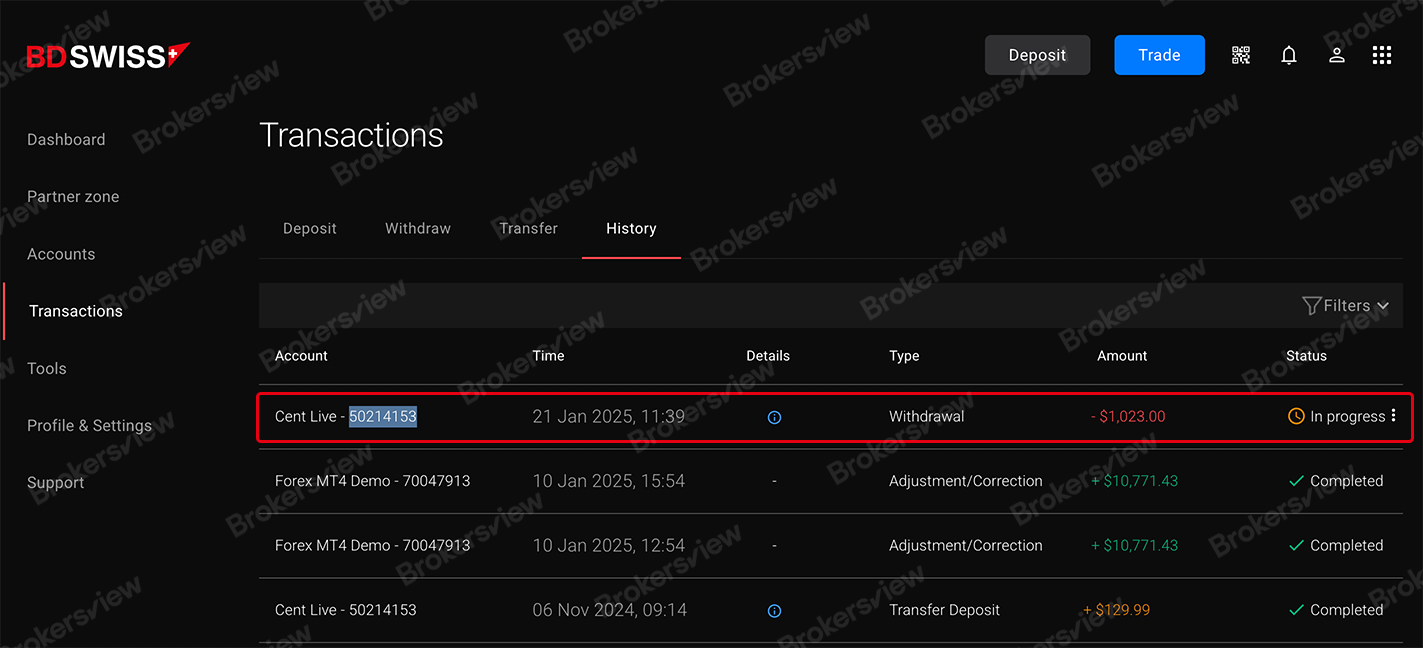
Task: Select the History tab
Action: 631,229
